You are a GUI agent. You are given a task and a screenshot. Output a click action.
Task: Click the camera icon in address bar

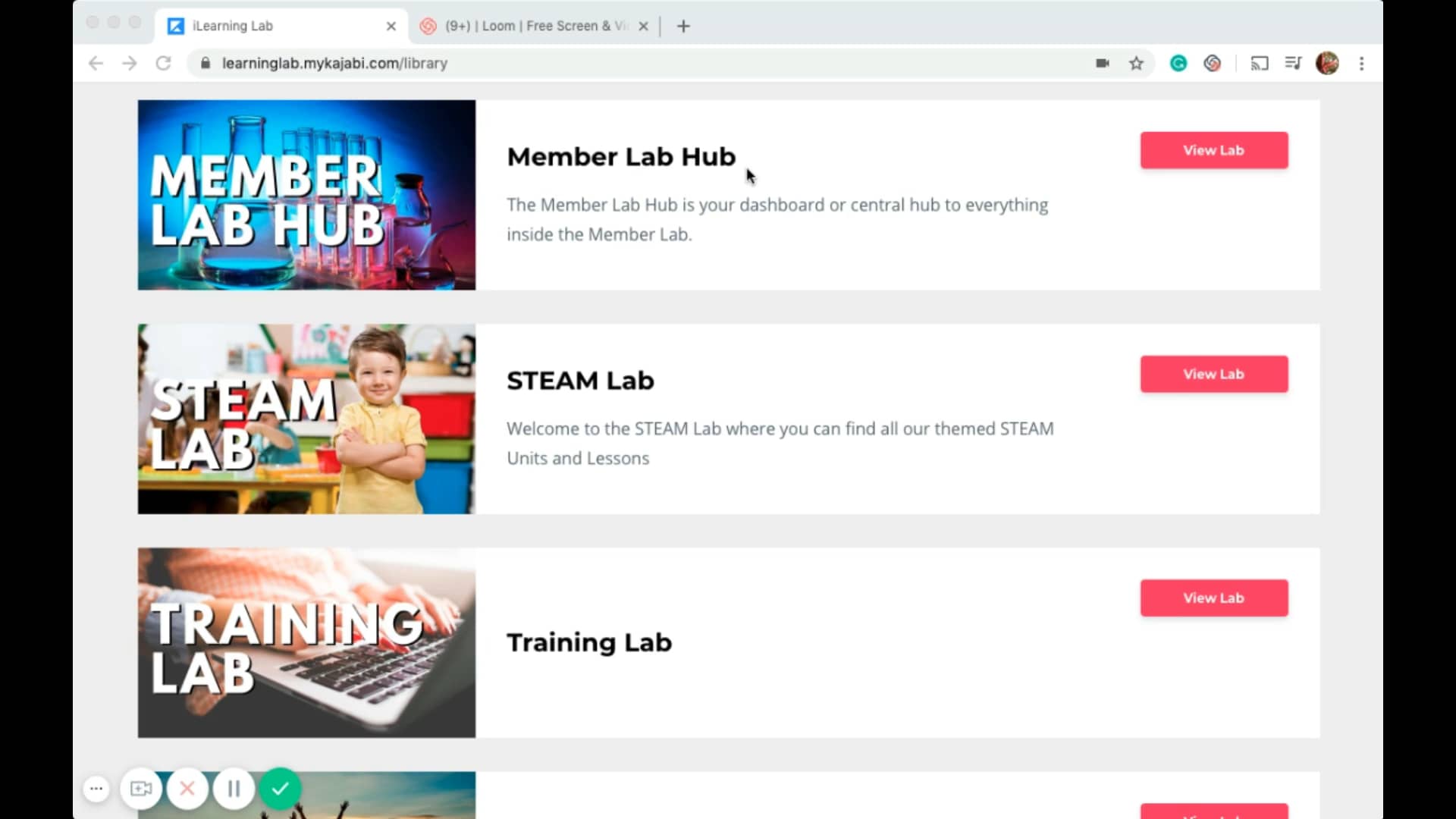tap(1103, 64)
